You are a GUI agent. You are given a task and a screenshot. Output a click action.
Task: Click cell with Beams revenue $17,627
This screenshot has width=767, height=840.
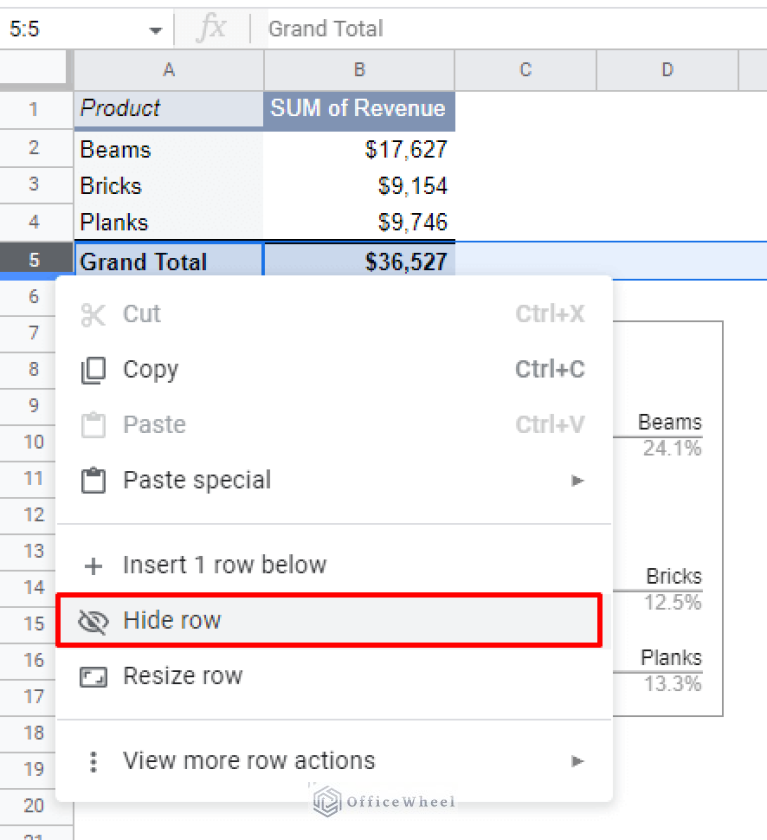pos(358,150)
